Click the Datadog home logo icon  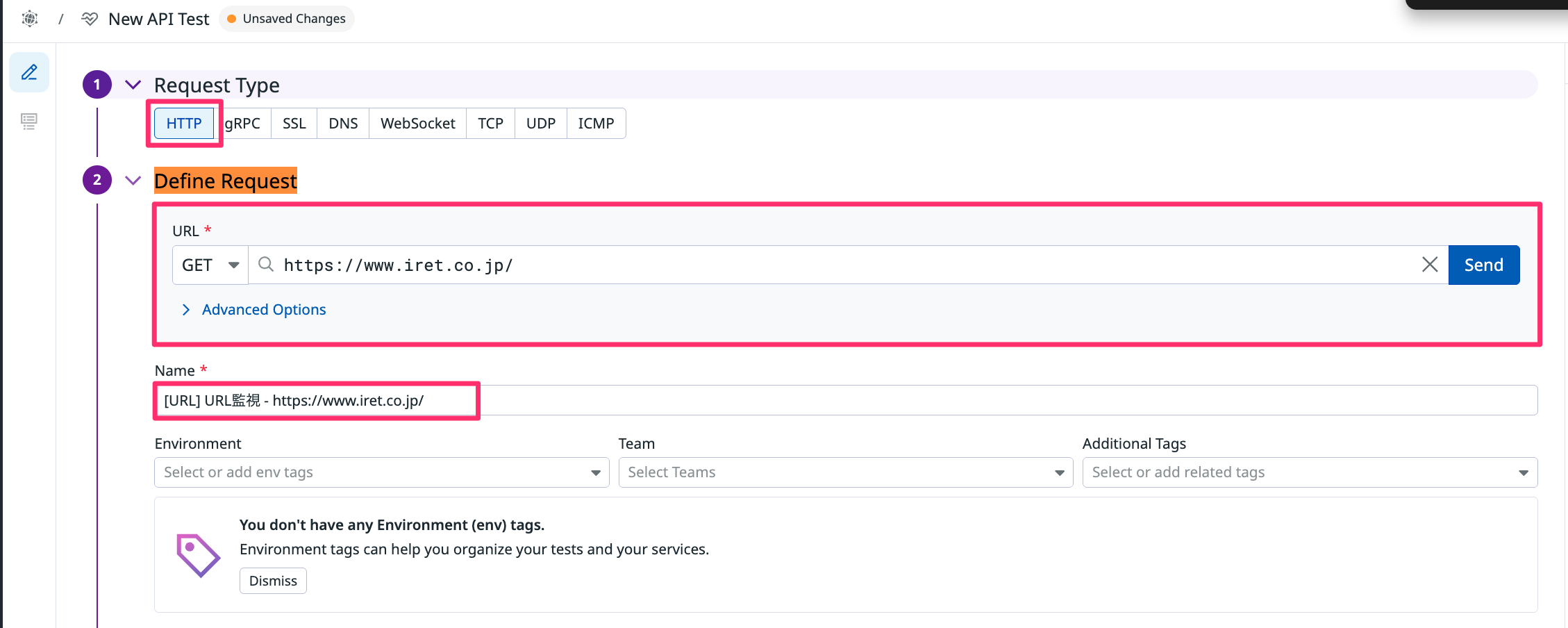click(x=30, y=19)
